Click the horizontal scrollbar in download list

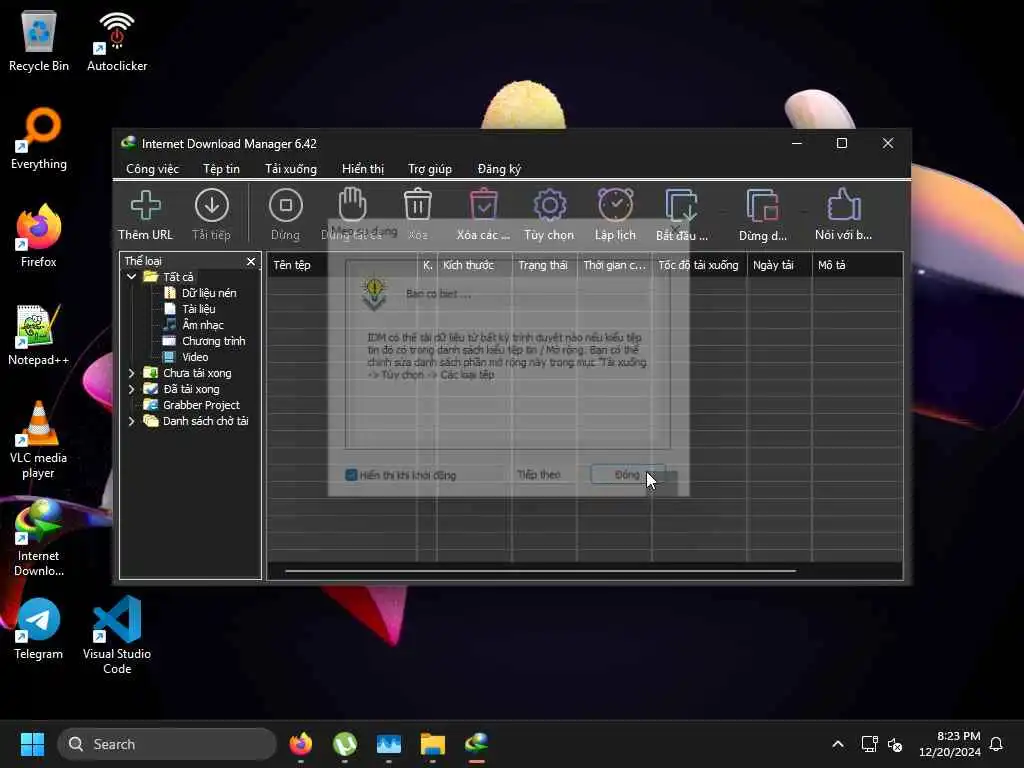[x=540, y=571]
